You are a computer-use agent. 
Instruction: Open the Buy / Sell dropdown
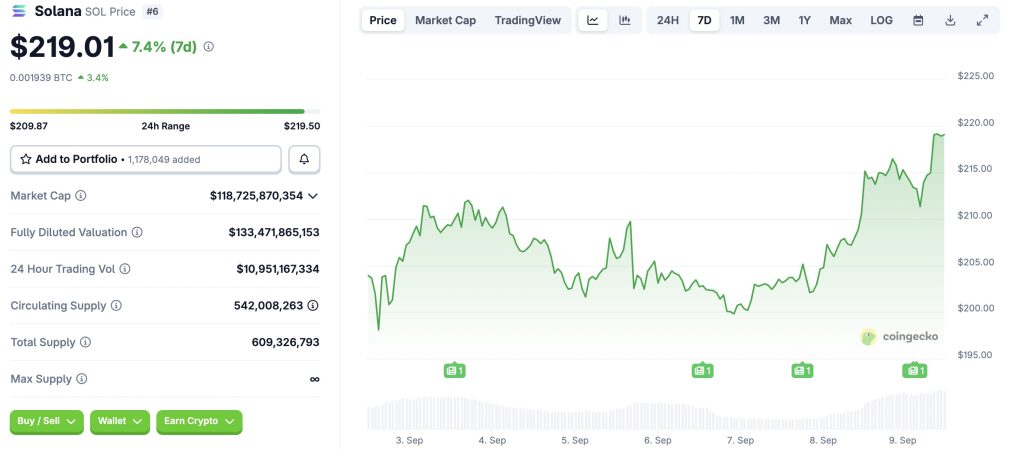[x=47, y=421]
